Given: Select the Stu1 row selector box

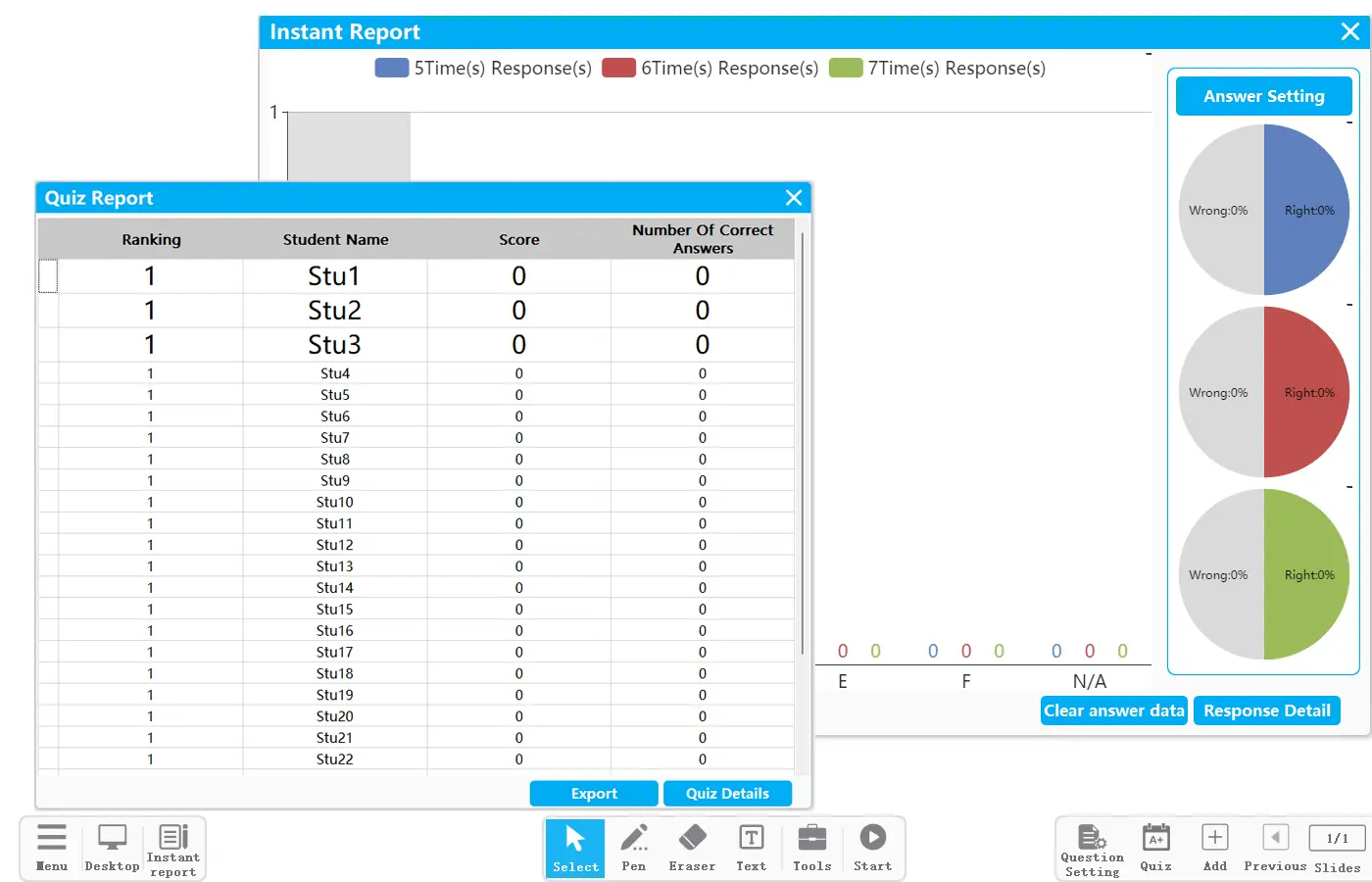Looking at the screenshot, I should (48, 275).
